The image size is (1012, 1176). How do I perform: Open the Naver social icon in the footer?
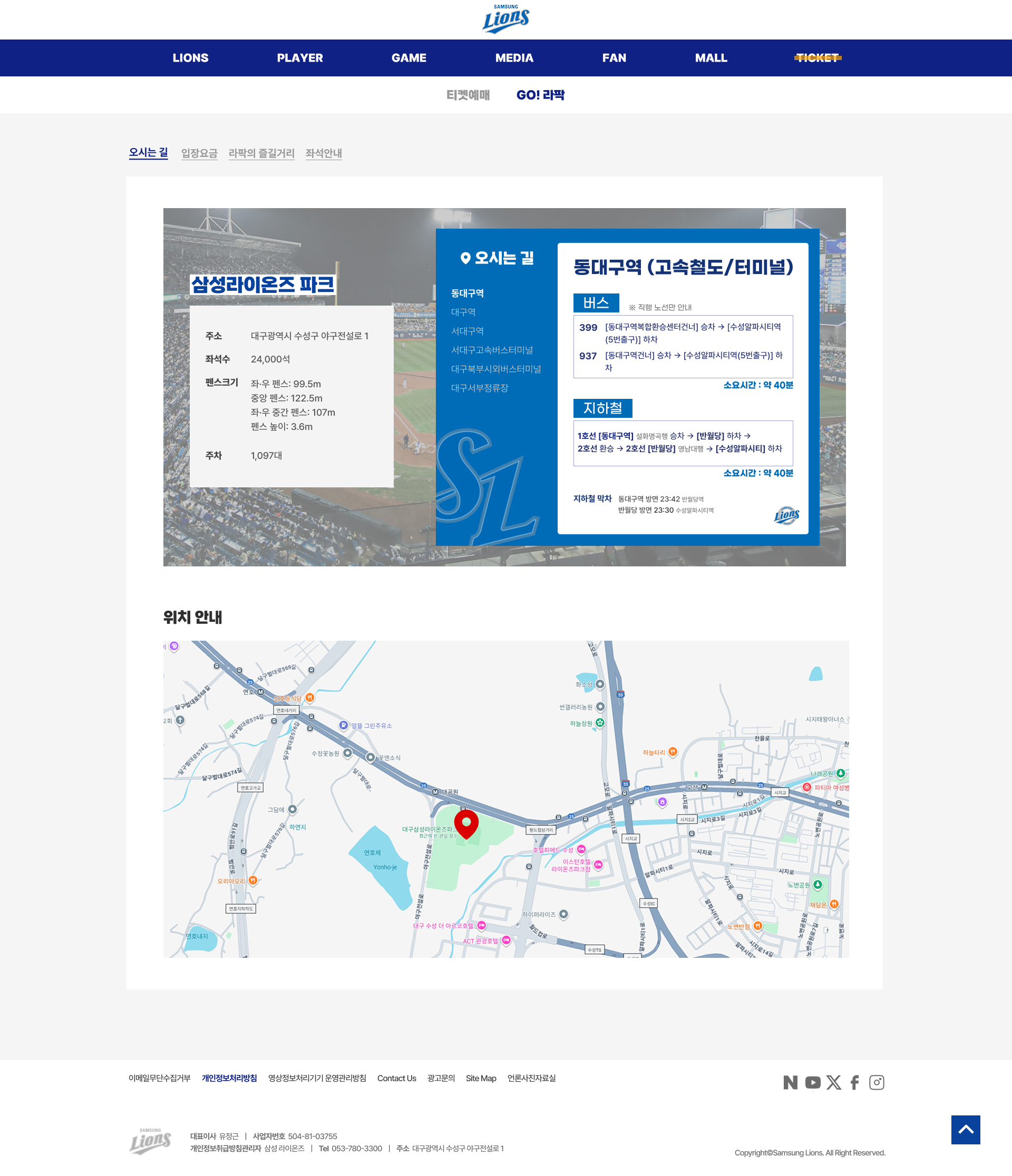tap(790, 1082)
